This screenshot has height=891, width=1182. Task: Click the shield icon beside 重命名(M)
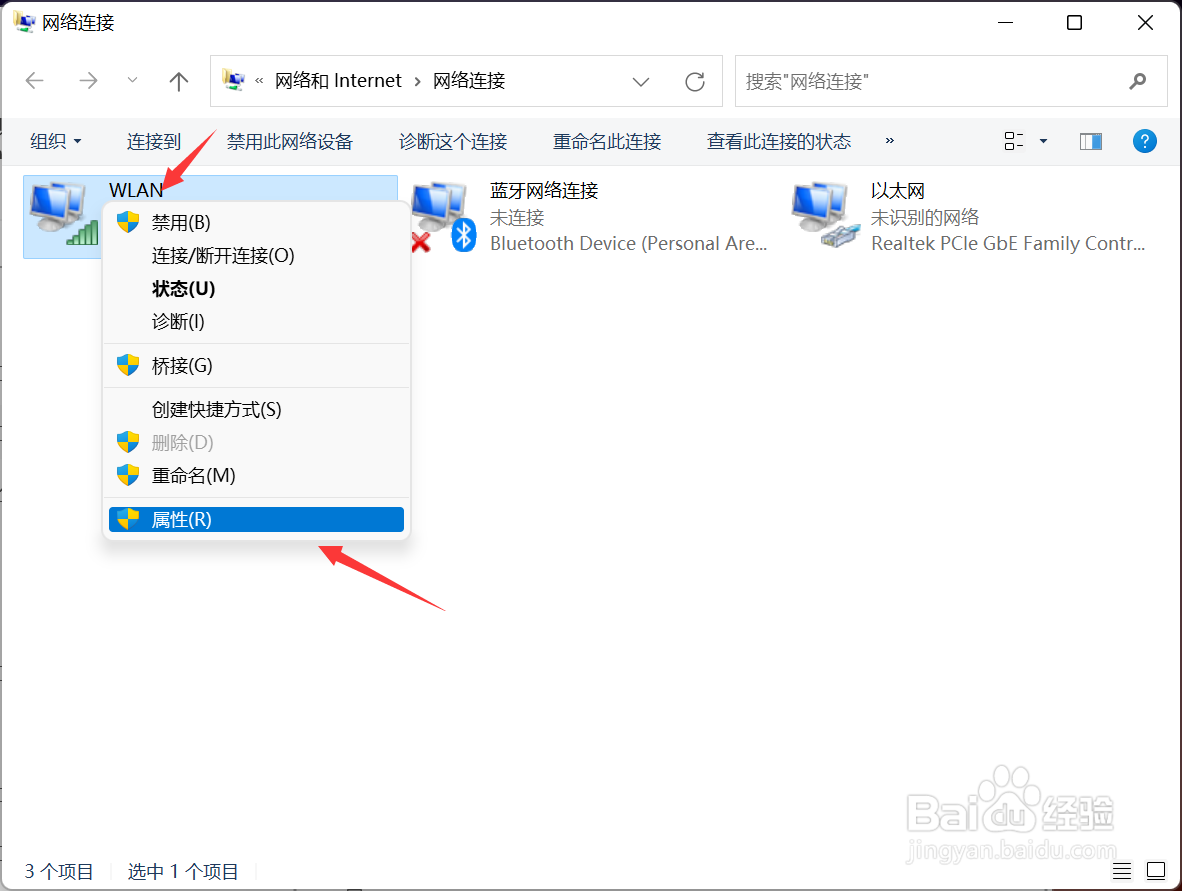(x=128, y=476)
